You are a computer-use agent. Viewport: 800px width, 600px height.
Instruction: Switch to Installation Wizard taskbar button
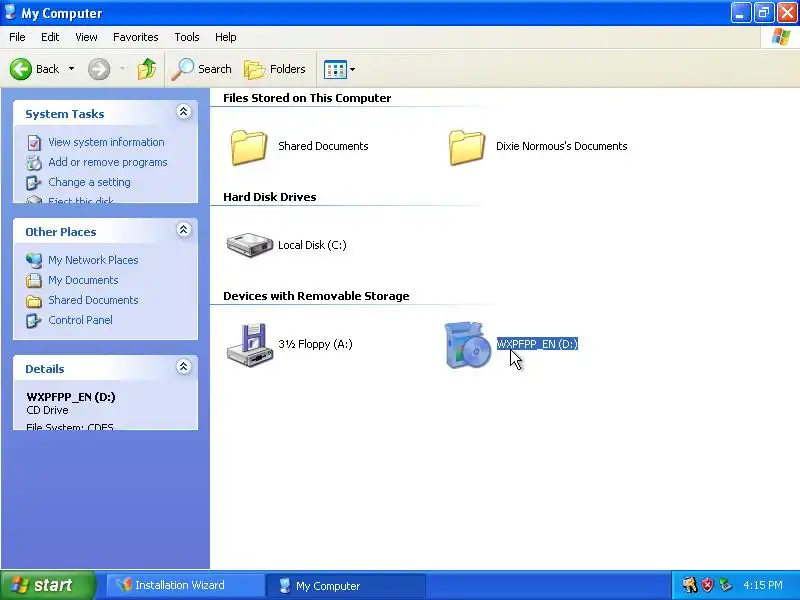[x=185, y=585]
